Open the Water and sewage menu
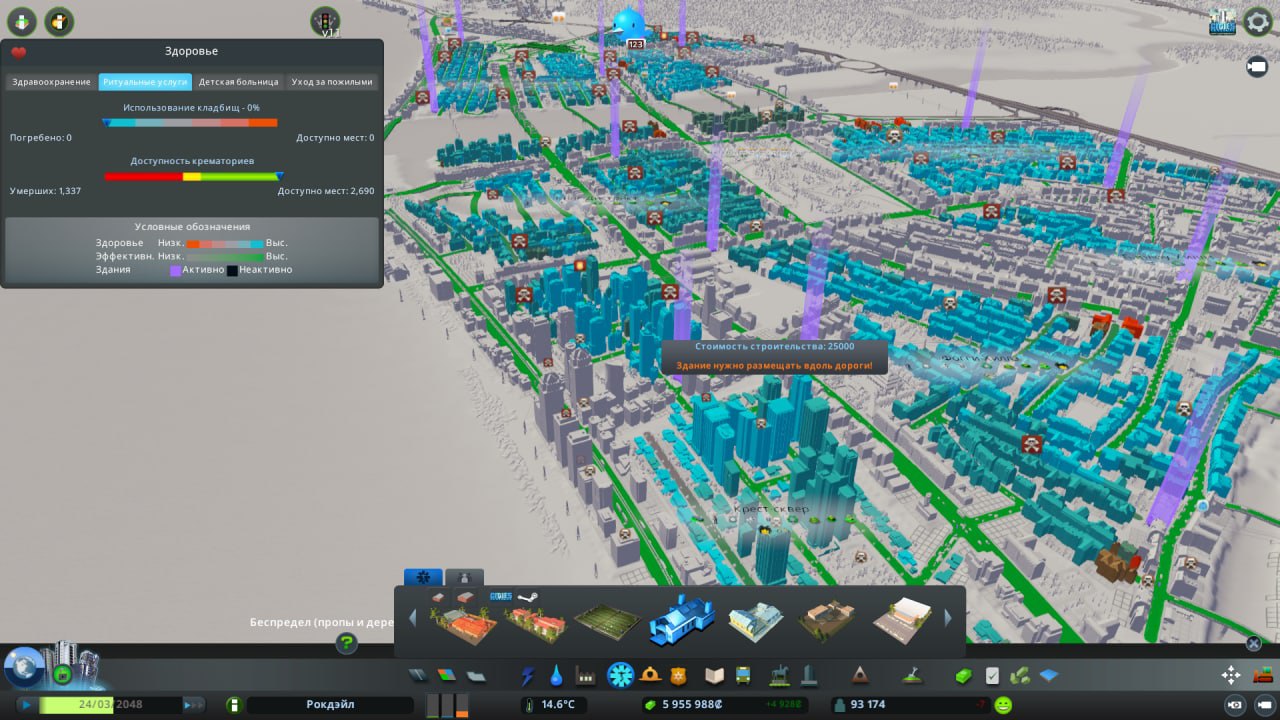This screenshot has width=1280, height=720. [556, 676]
